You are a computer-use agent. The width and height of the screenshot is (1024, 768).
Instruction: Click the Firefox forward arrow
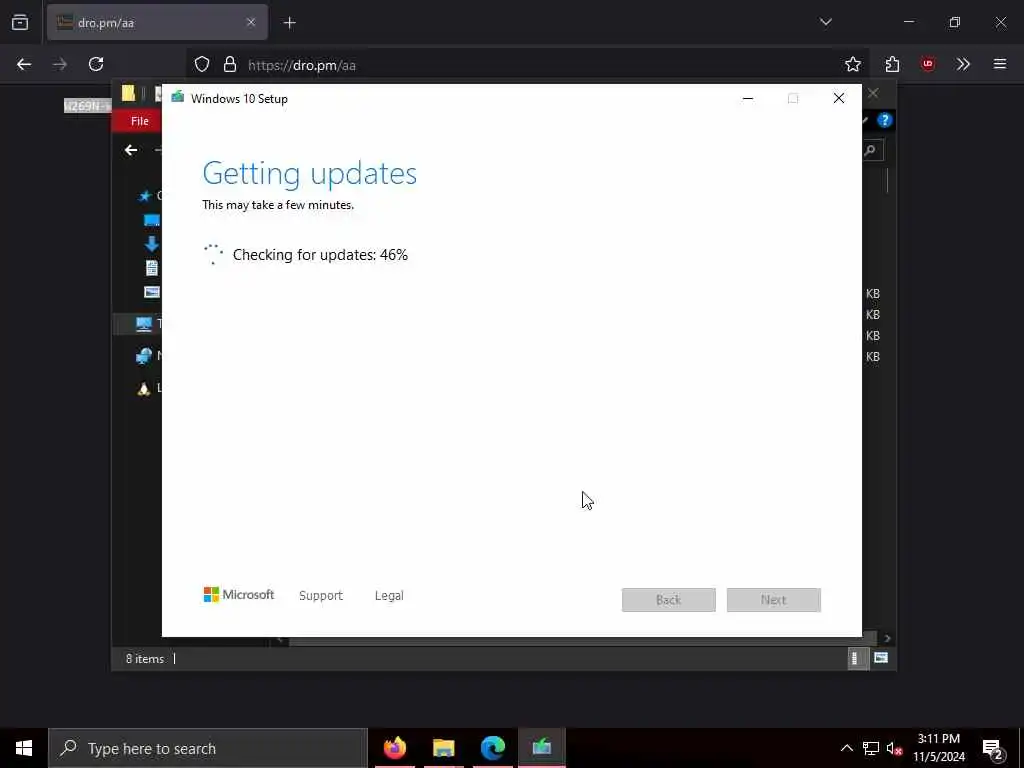(x=60, y=64)
